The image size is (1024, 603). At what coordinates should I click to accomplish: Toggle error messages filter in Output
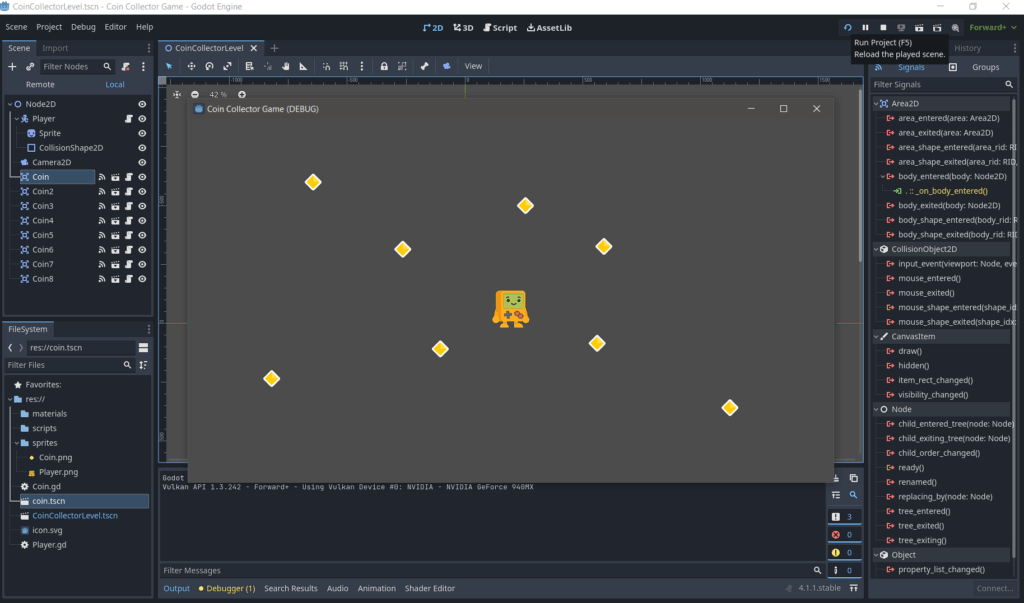(842, 534)
